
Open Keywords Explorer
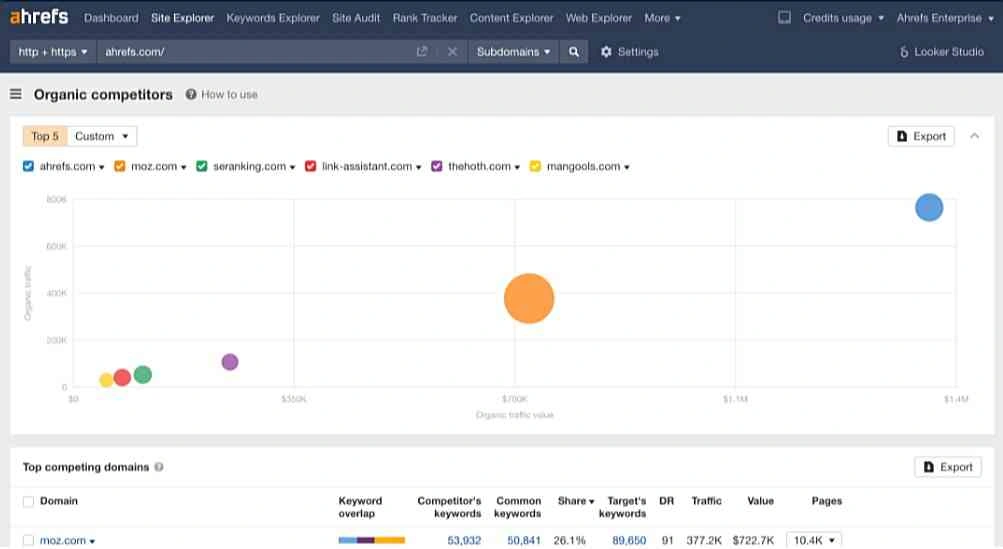pos(272,18)
